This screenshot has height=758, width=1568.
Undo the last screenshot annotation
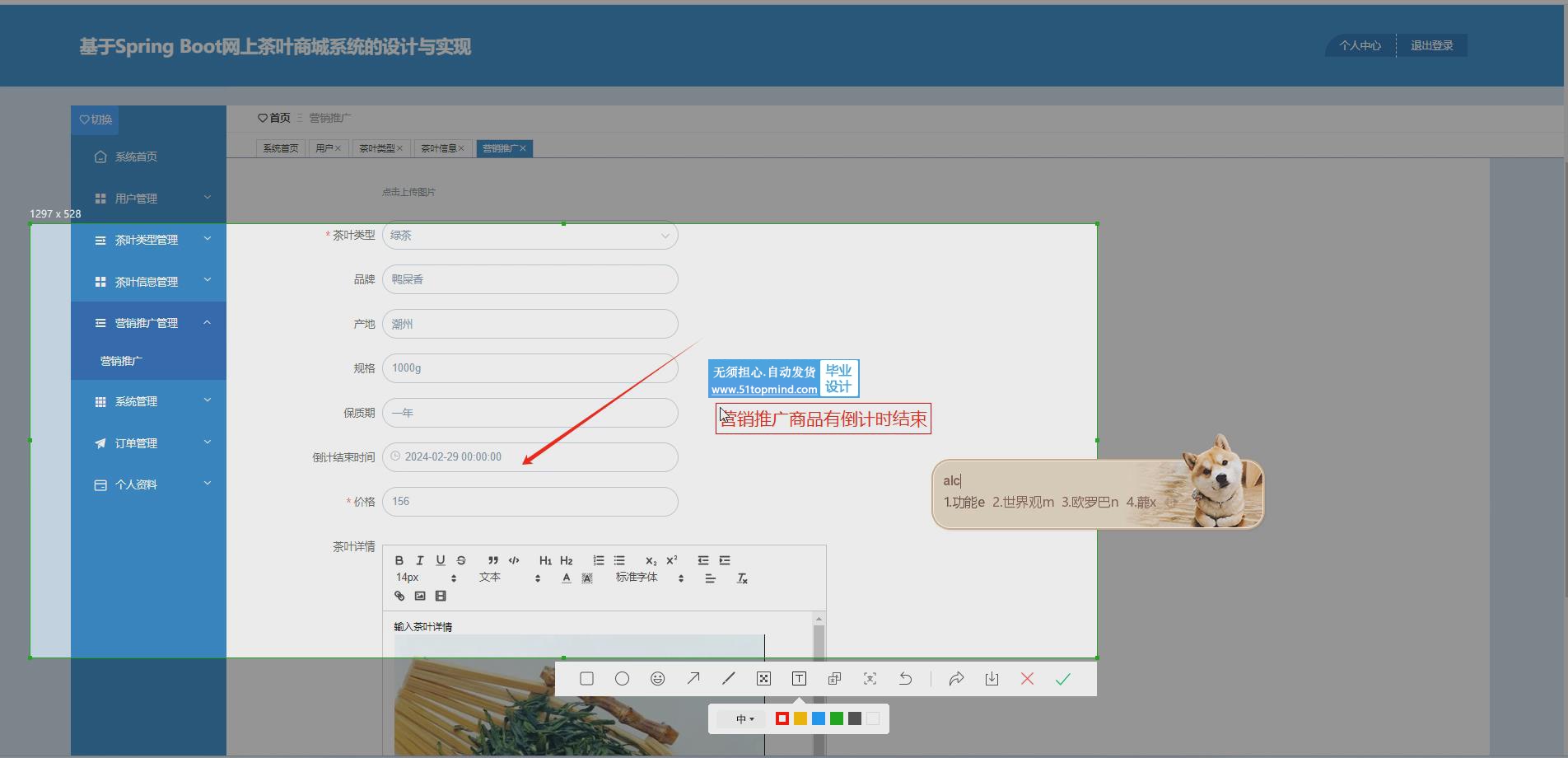[905, 679]
